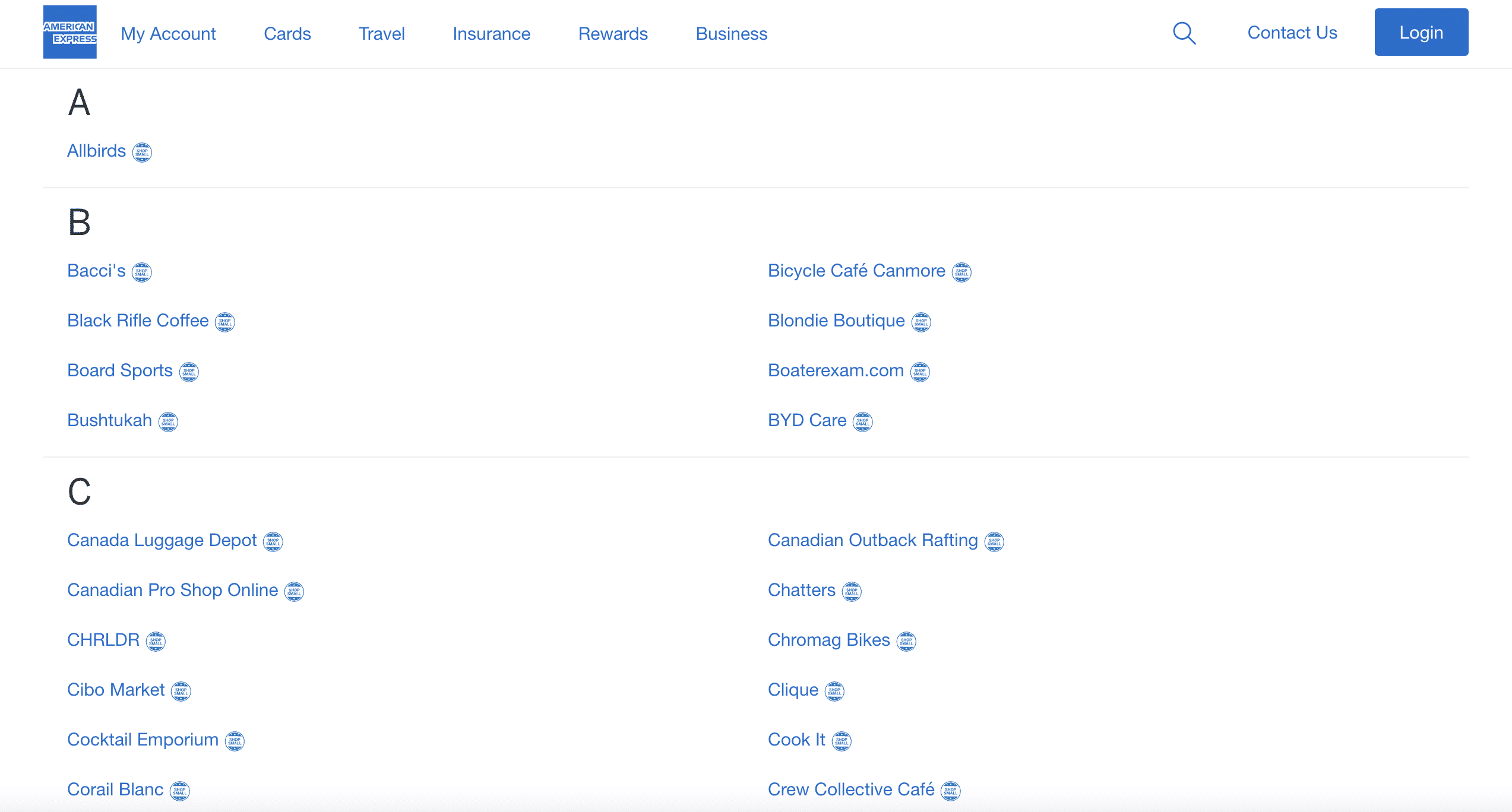Open the Chromag Bikes merchant link

(x=829, y=640)
